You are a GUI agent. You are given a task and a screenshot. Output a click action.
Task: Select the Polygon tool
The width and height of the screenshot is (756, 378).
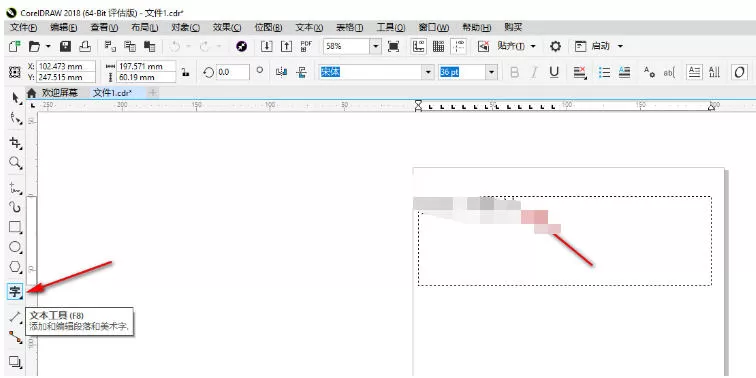[x=16, y=267]
